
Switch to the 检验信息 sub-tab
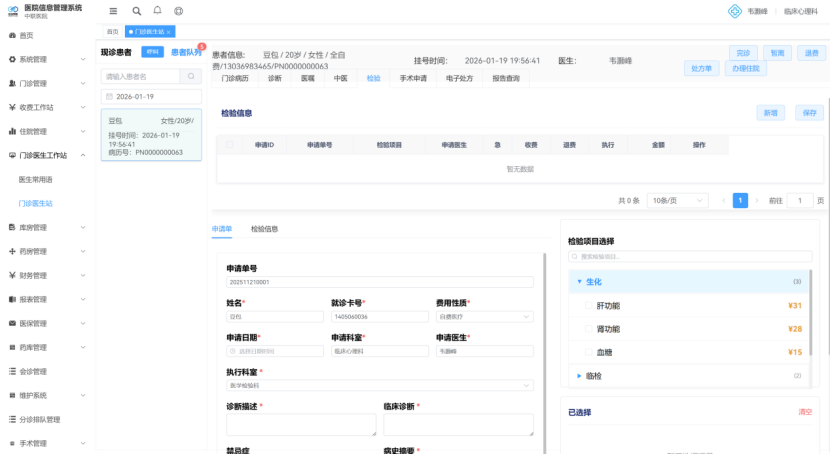click(264, 229)
